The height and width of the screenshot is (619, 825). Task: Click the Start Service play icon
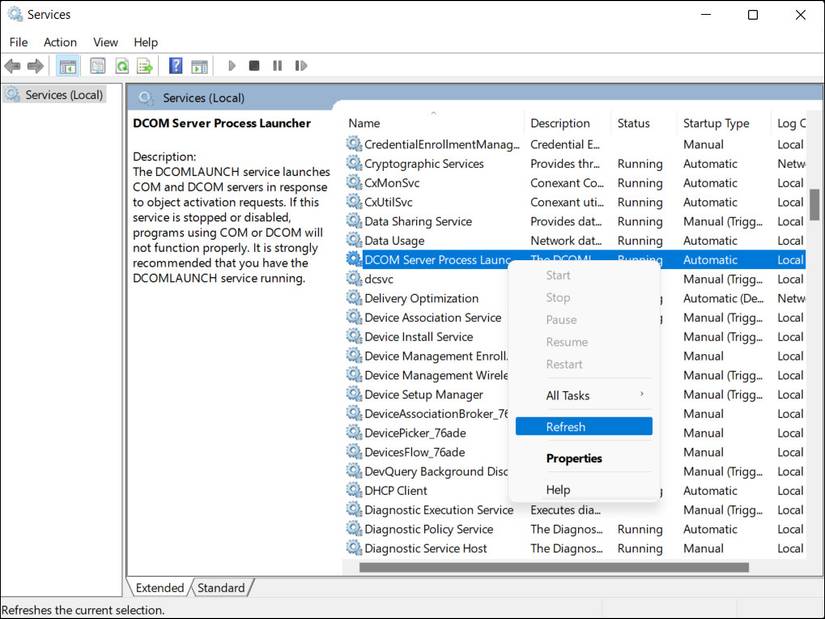pyautogui.click(x=232, y=66)
